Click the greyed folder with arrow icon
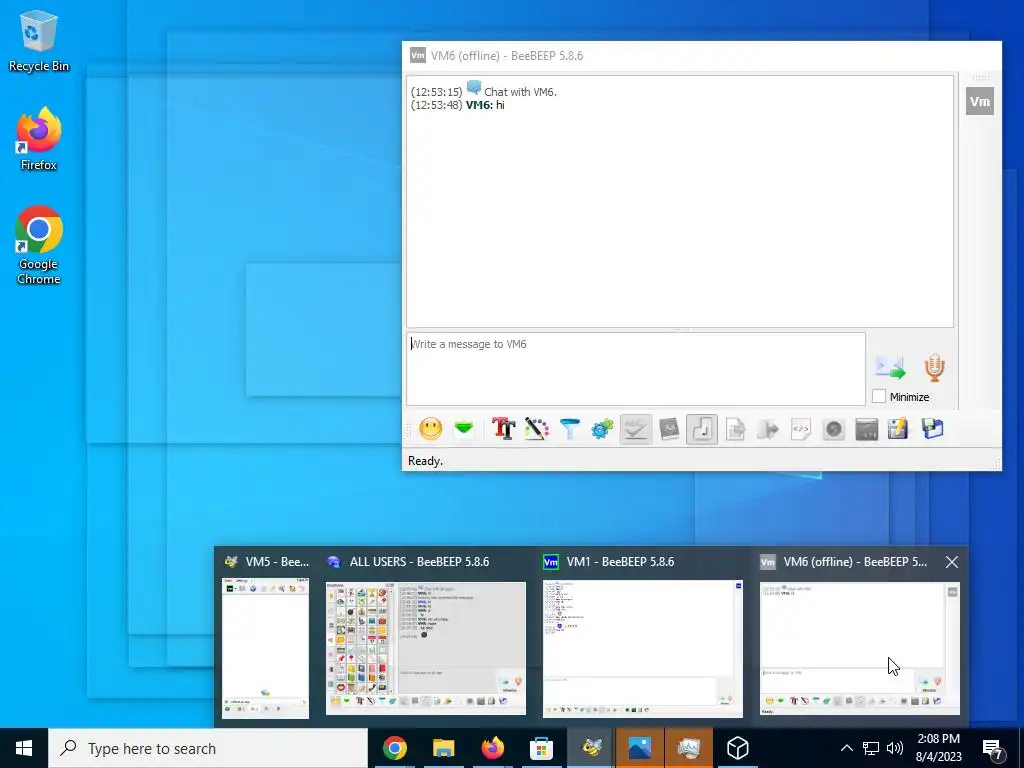 point(768,429)
